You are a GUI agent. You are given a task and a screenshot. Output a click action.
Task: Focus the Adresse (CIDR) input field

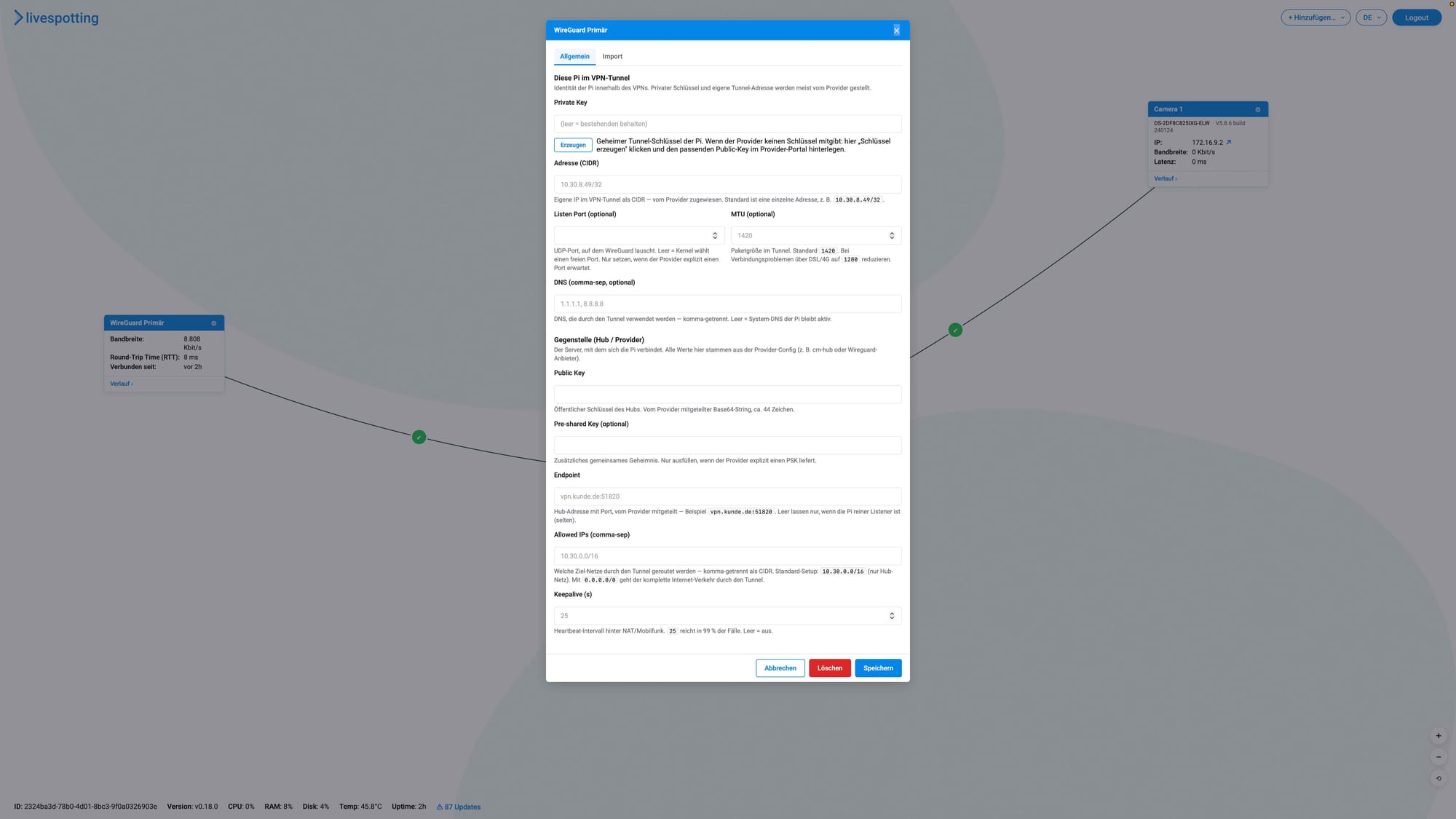pyautogui.click(x=727, y=185)
